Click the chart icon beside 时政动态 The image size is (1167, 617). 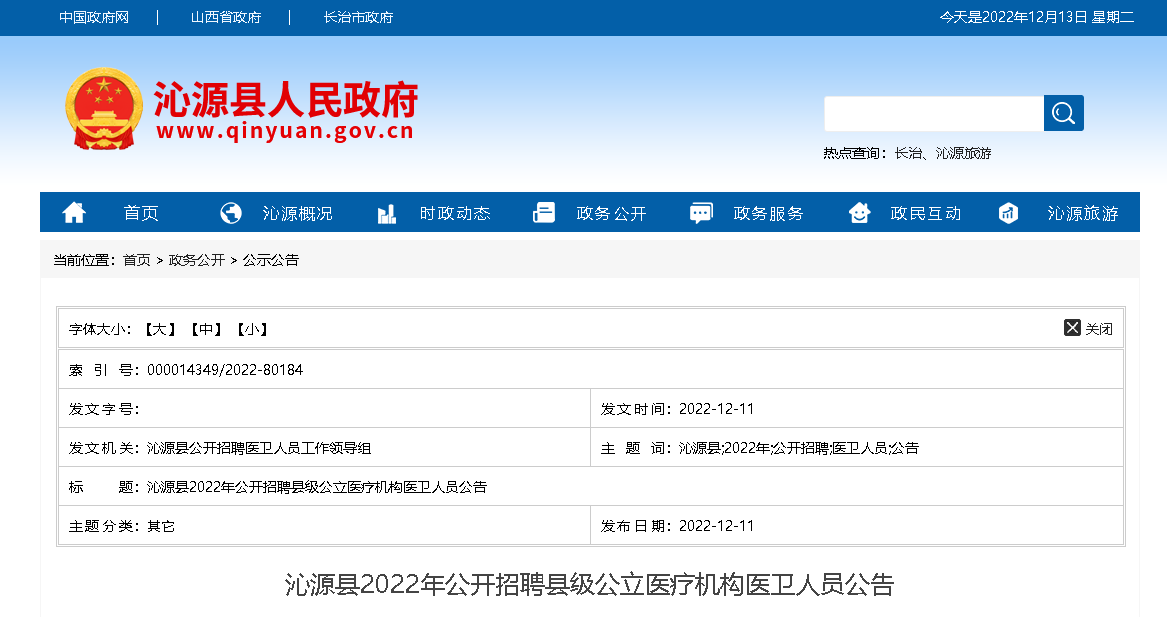pyautogui.click(x=387, y=214)
